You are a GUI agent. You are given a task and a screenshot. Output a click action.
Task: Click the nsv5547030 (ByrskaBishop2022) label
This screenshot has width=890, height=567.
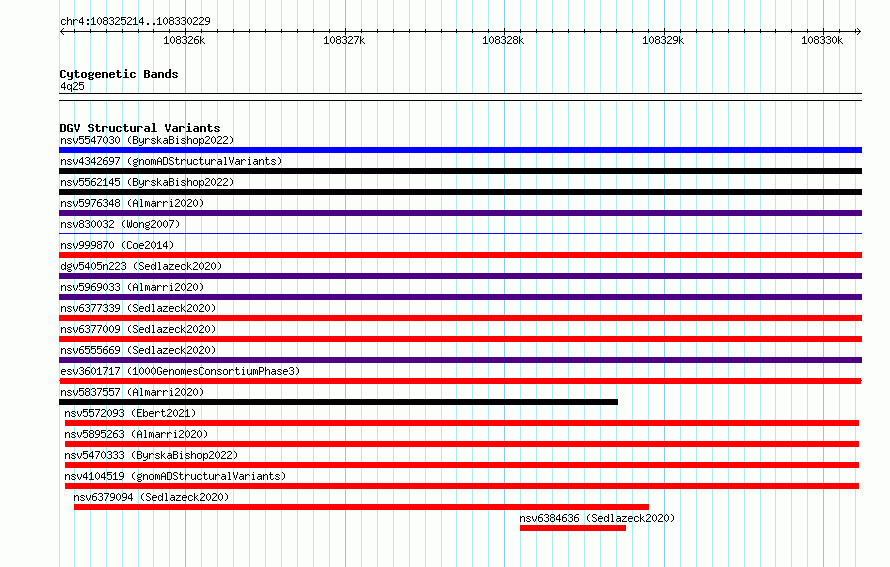[x=147, y=140]
